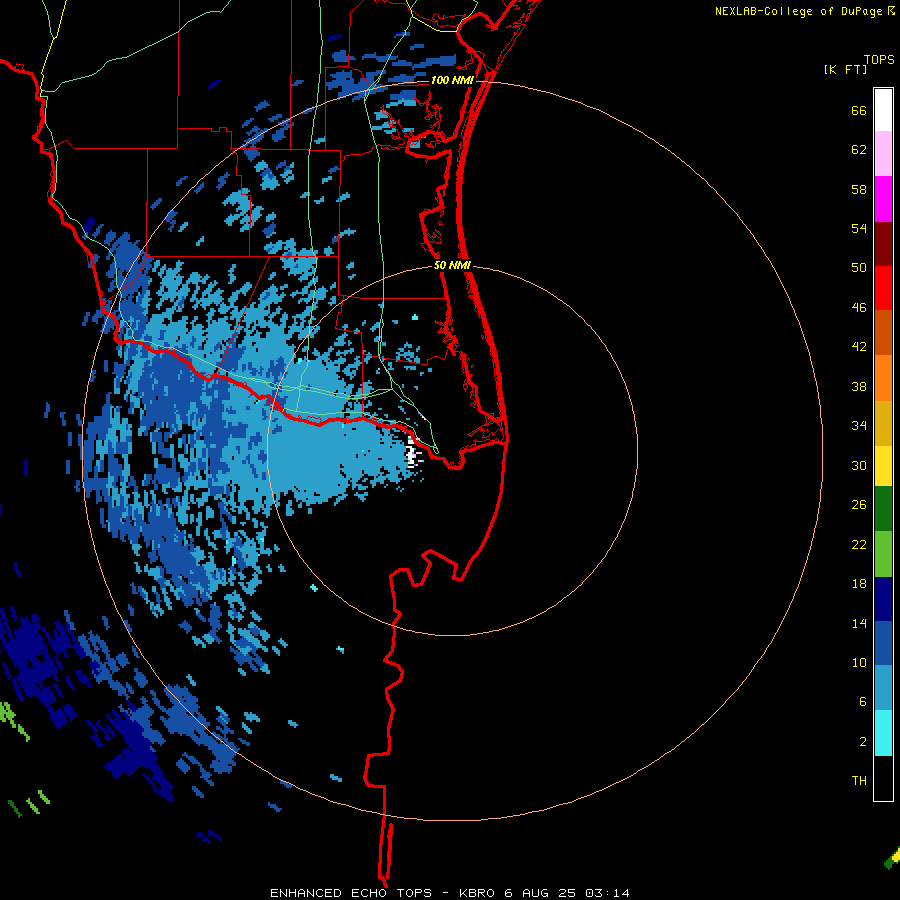The image size is (900, 900).
Task: Click the legend value 22
Action: tap(859, 545)
